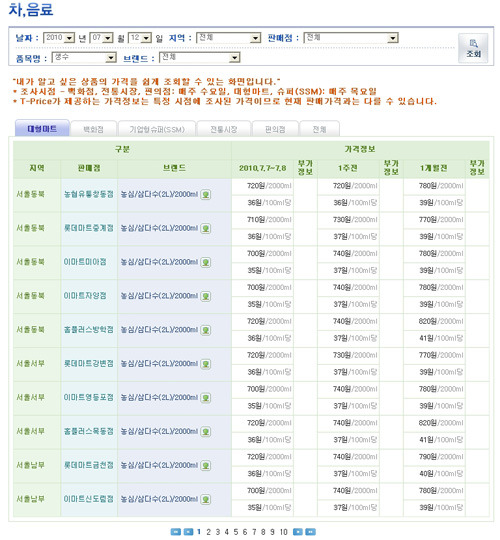Open the 이마트자양점 store link

point(85,296)
